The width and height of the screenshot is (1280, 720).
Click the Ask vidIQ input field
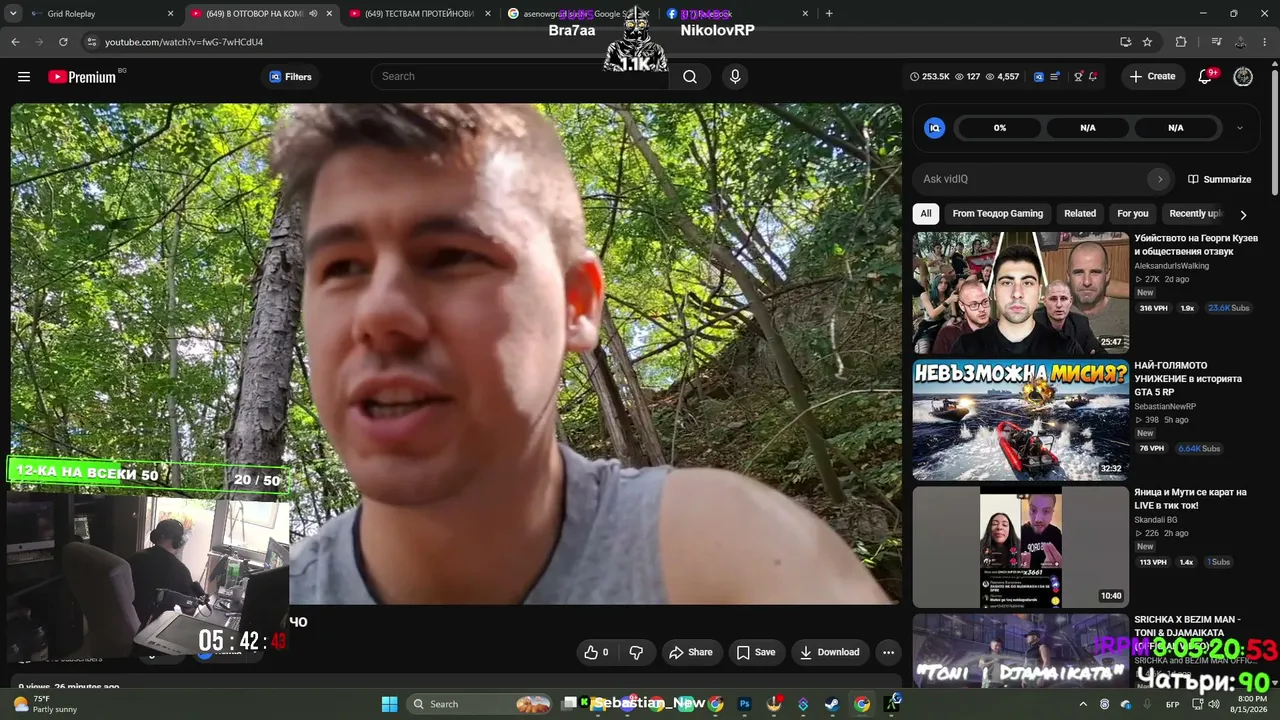pos(1032,179)
